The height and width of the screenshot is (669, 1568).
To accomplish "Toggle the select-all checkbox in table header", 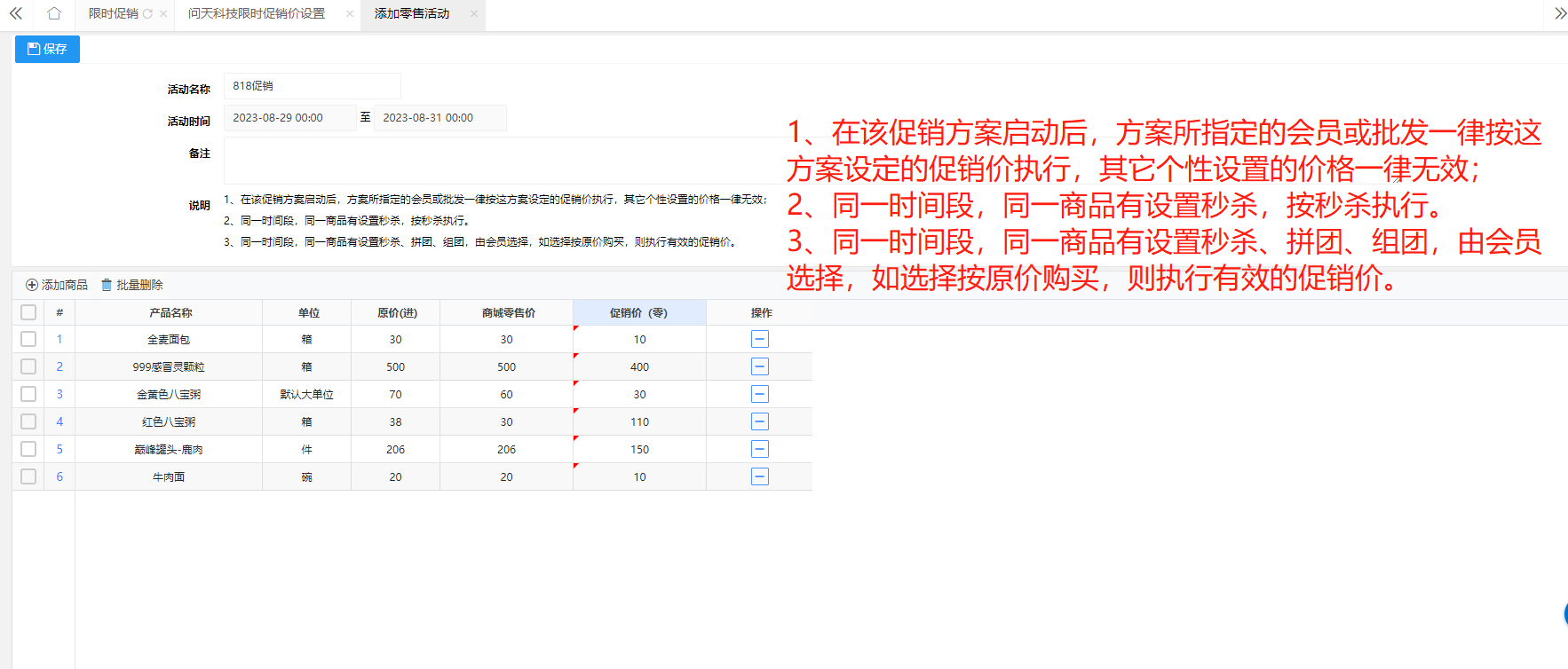I will point(28,312).
